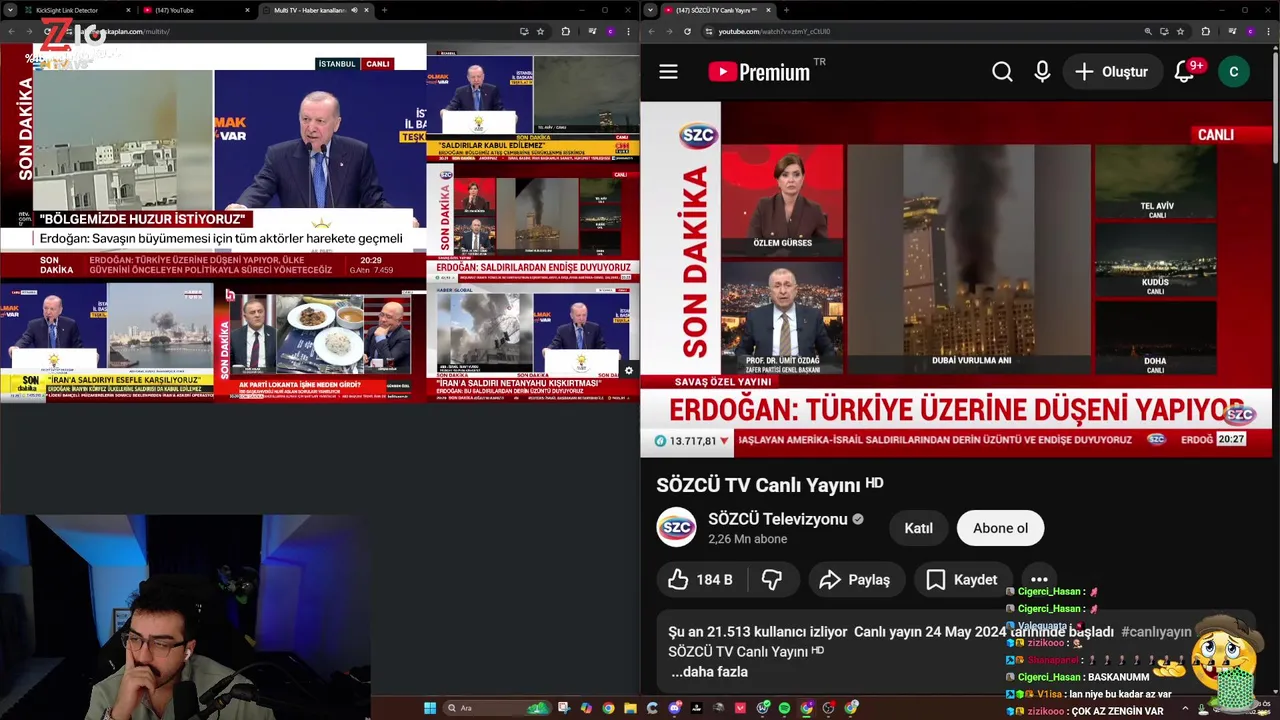Screen dimensions: 1280x720
Task: Close the Multi TV tab
Action: (x=366, y=10)
